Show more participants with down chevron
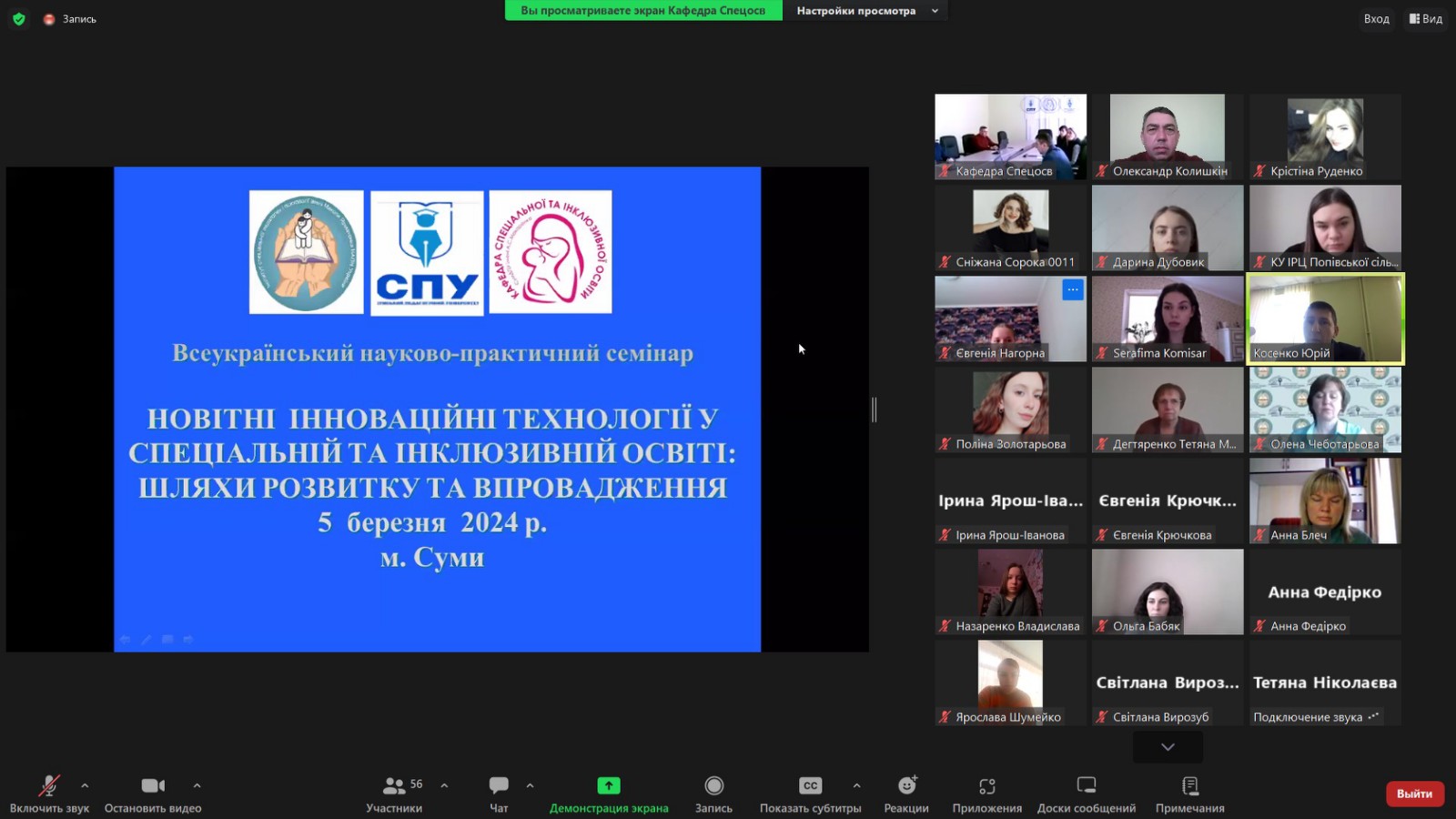1456x819 pixels. pyautogui.click(x=1168, y=747)
